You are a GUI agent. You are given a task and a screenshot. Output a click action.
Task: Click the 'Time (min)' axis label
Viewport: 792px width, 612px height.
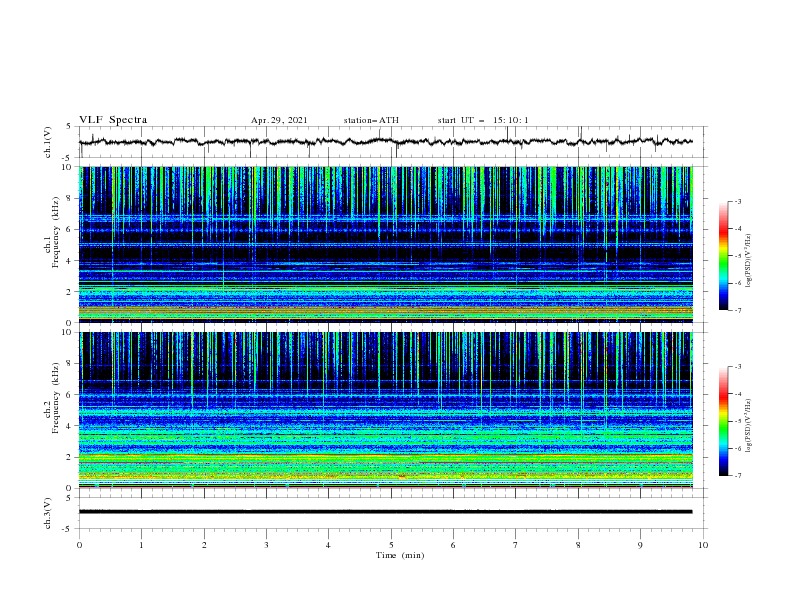[400, 555]
